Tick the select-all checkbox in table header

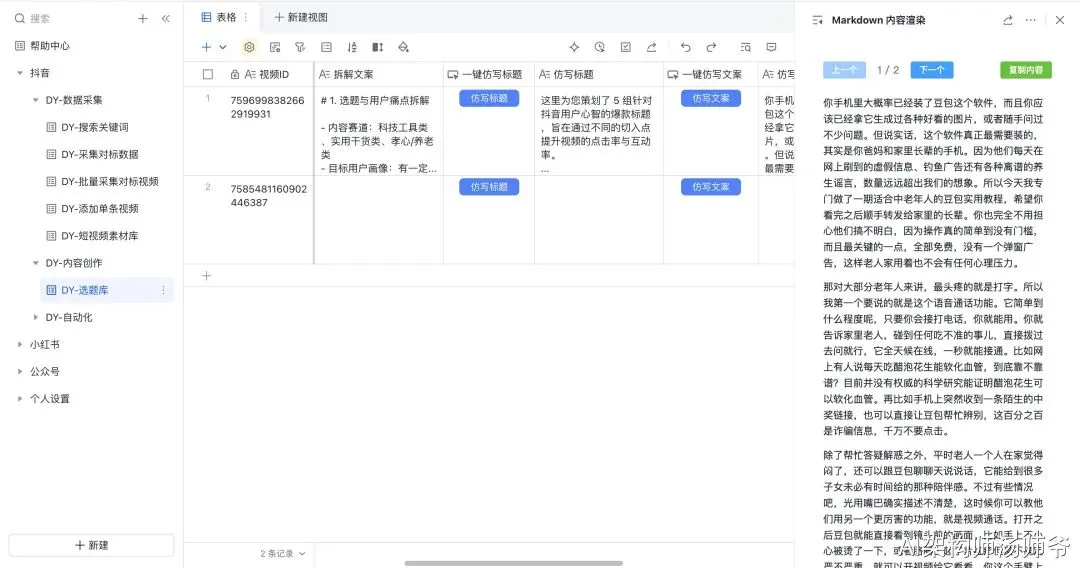pos(208,74)
